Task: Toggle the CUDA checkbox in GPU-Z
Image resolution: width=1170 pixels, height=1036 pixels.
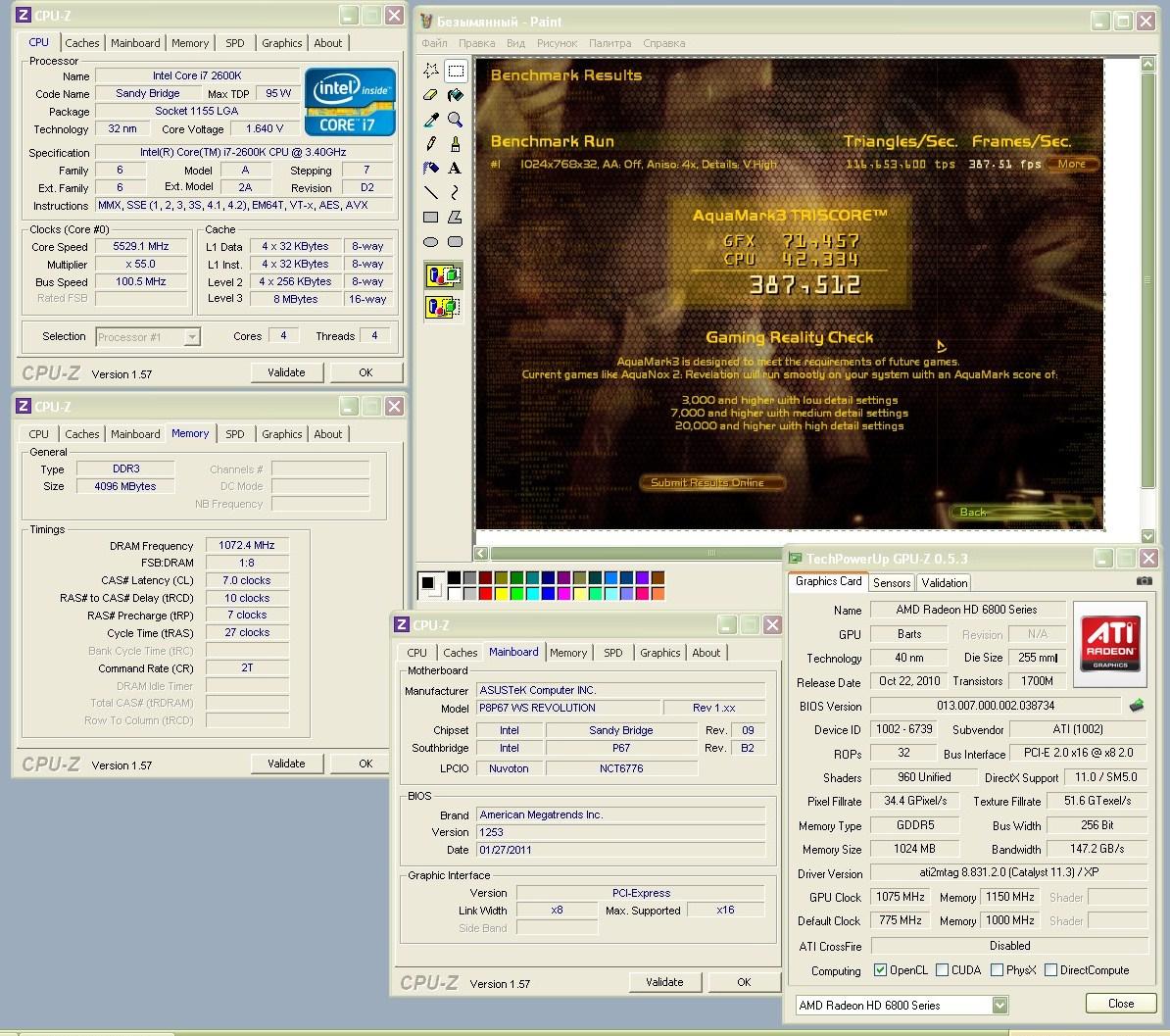Action: [x=942, y=969]
